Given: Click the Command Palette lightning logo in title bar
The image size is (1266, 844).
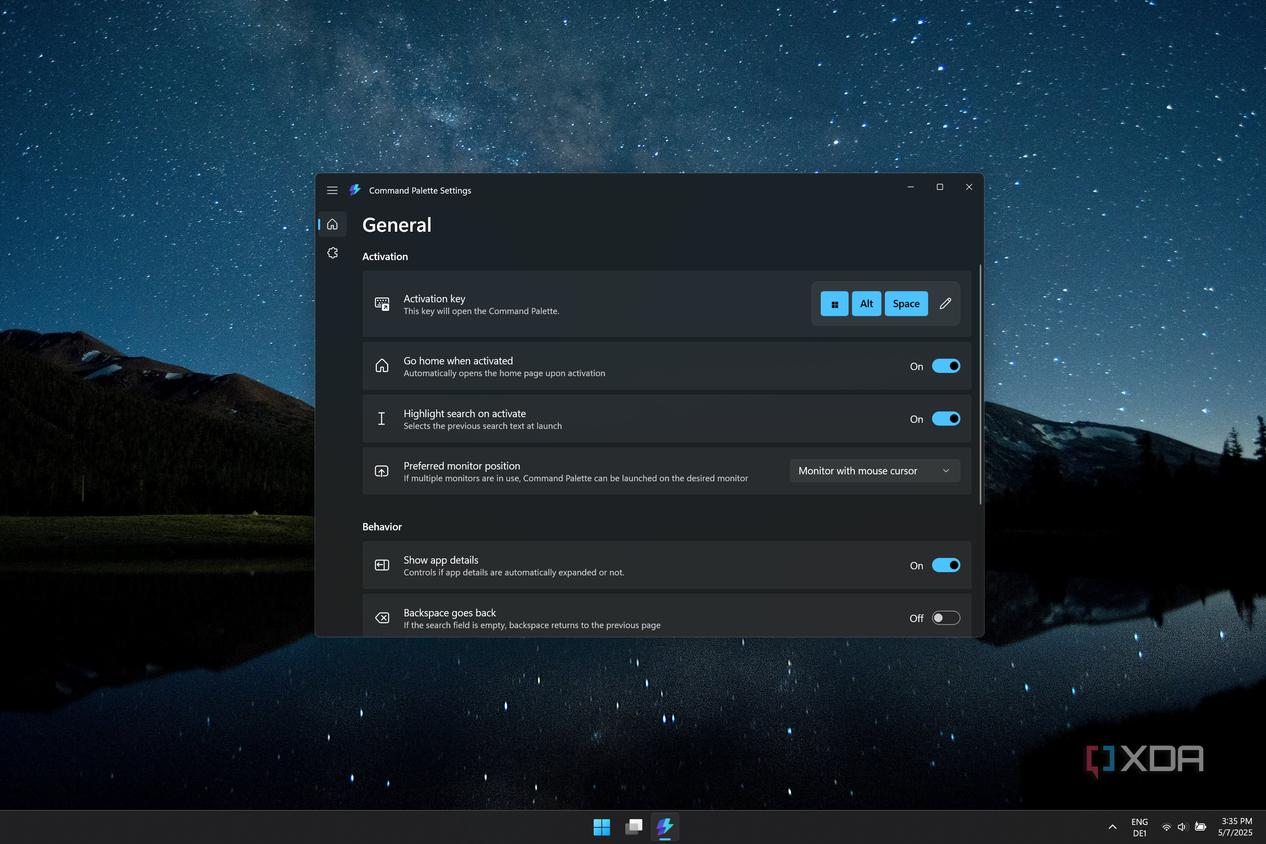Looking at the screenshot, I should [x=355, y=190].
